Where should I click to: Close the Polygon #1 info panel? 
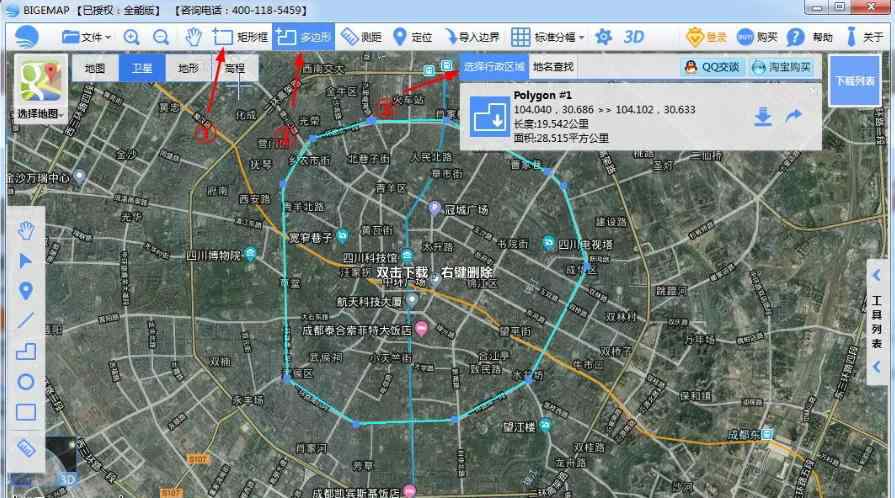tap(814, 90)
